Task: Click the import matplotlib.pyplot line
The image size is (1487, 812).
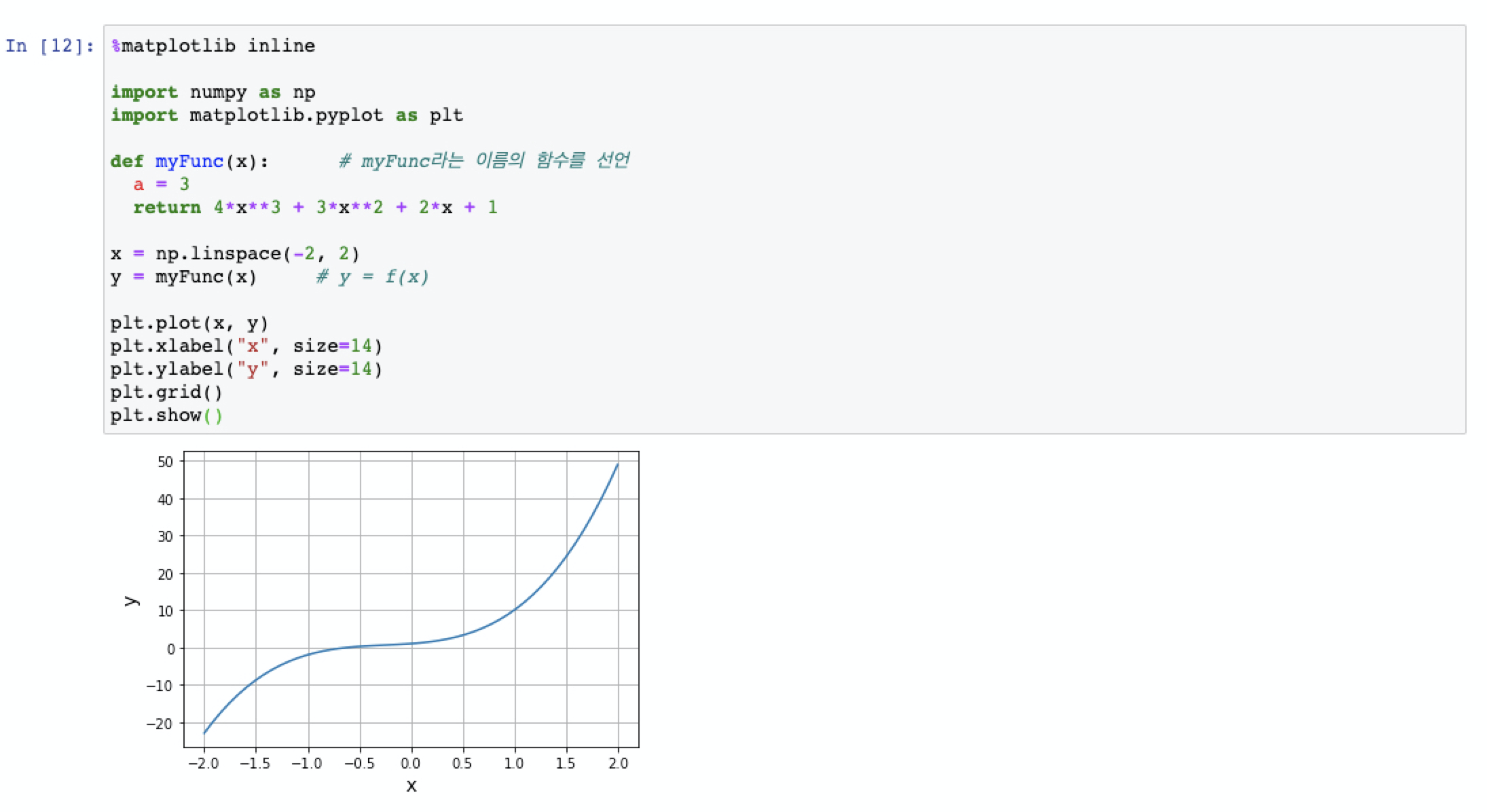Action: 287,115
